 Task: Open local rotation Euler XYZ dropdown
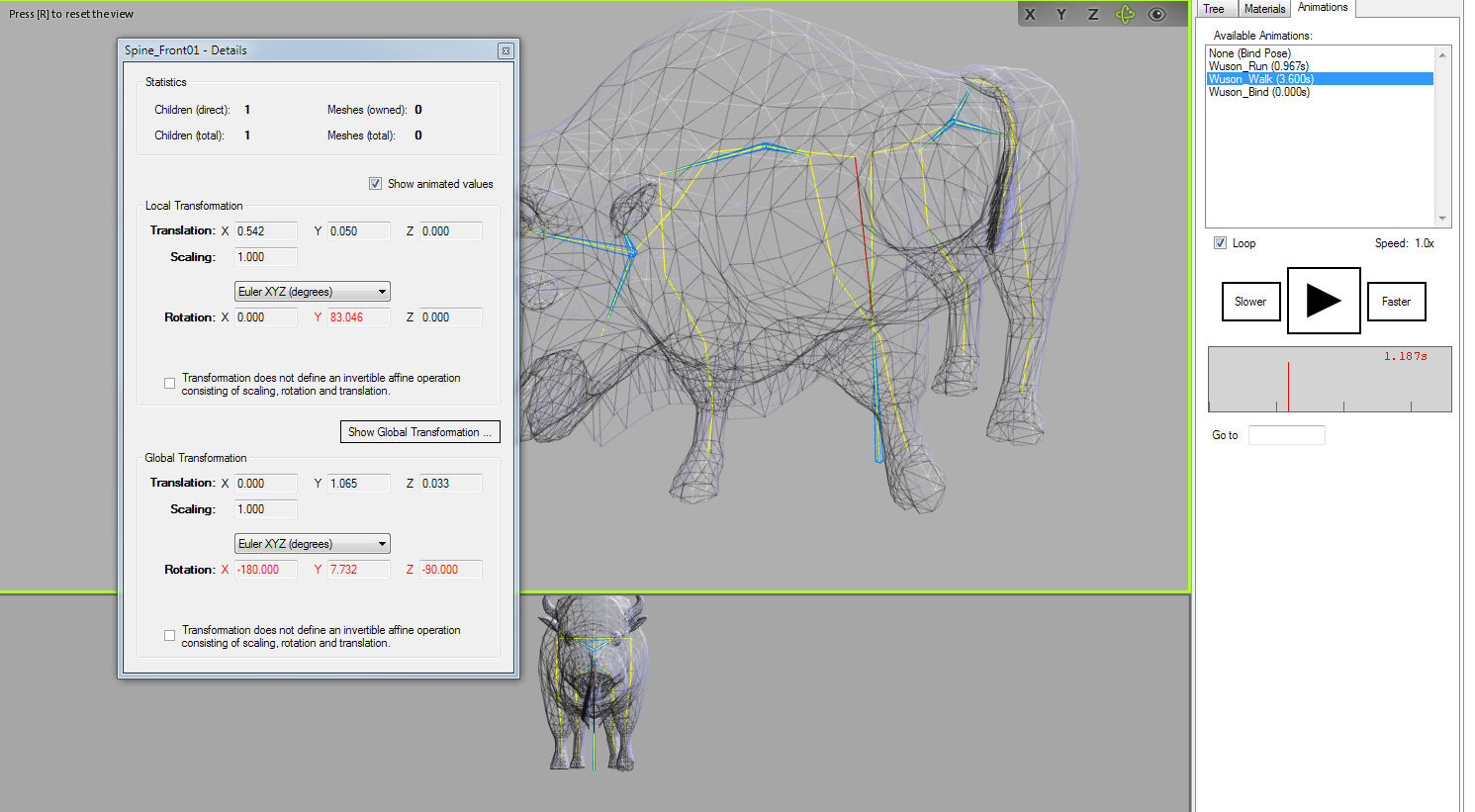[313, 292]
